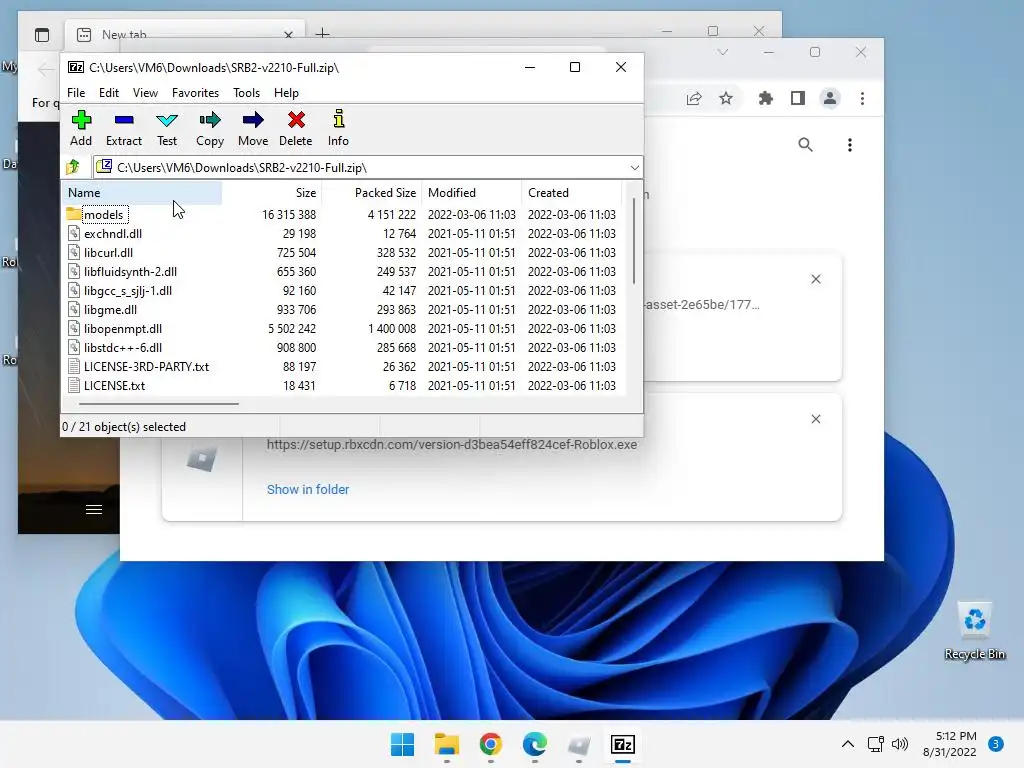Click the share icon in Chrome toolbar
This screenshot has width=1024, height=768.
(694, 99)
